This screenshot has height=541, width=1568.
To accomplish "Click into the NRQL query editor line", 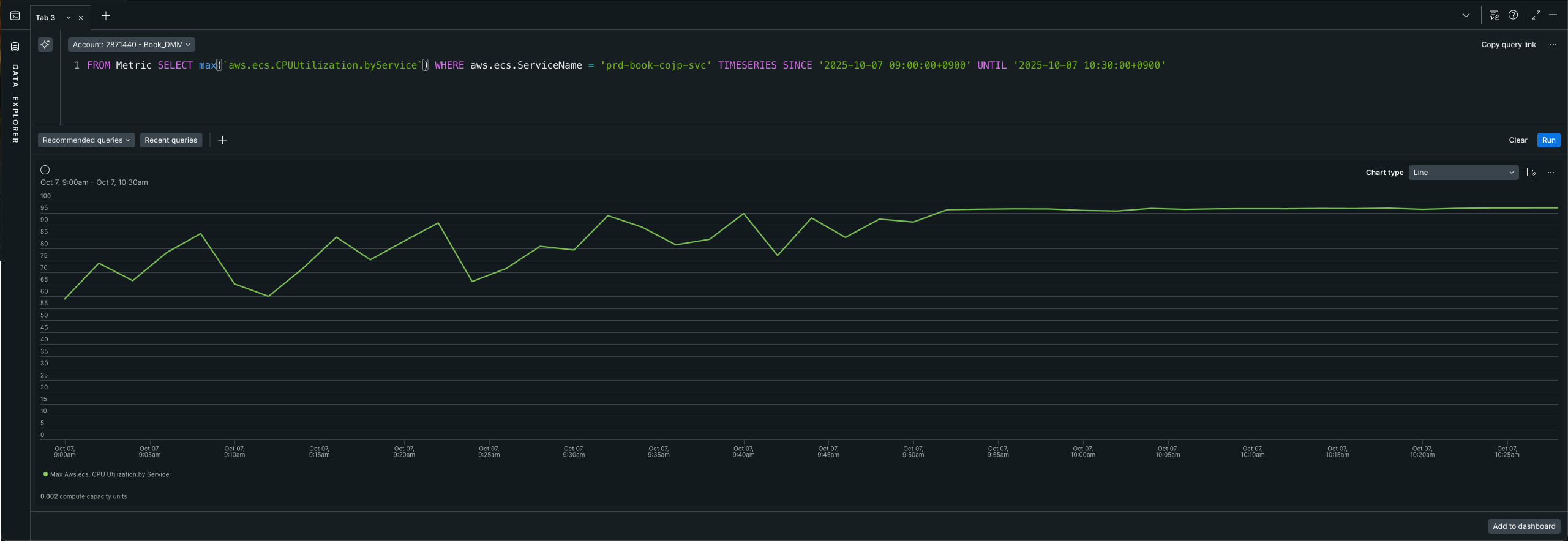I will coord(626,65).
